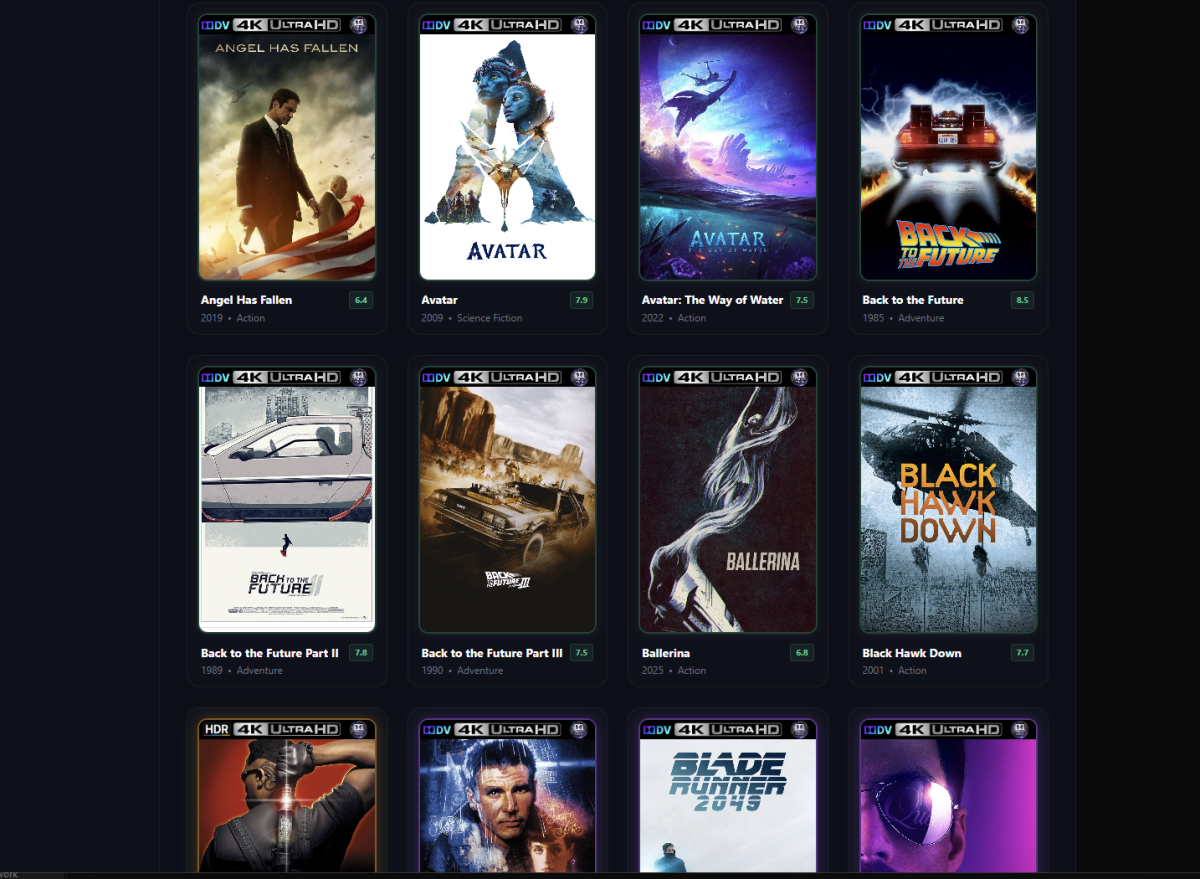Click the Angel Has Fallen title link
The image size is (1200, 879).
246,300
